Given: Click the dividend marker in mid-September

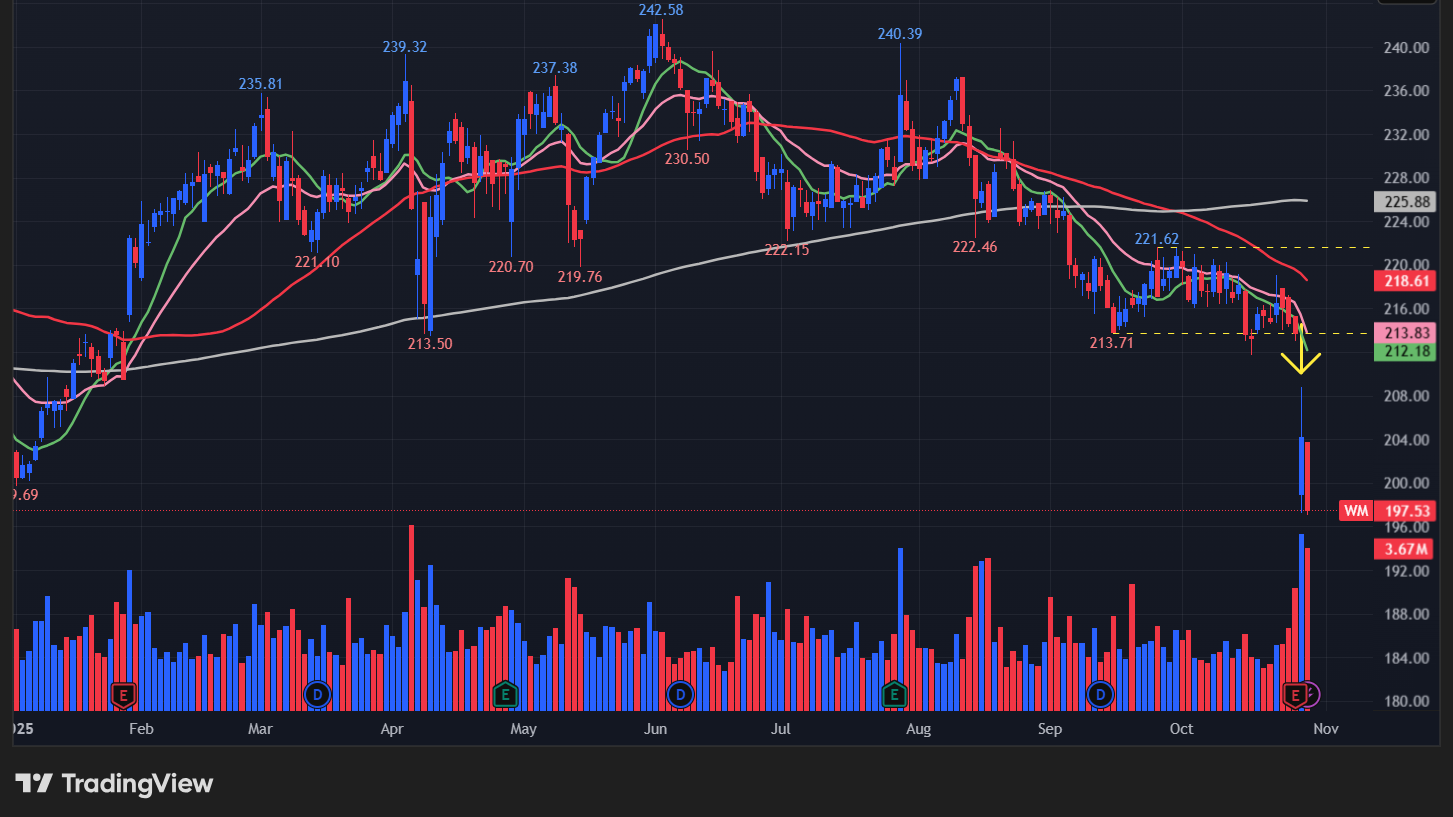Looking at the screenshot, I should click(x=1100, y=693).
